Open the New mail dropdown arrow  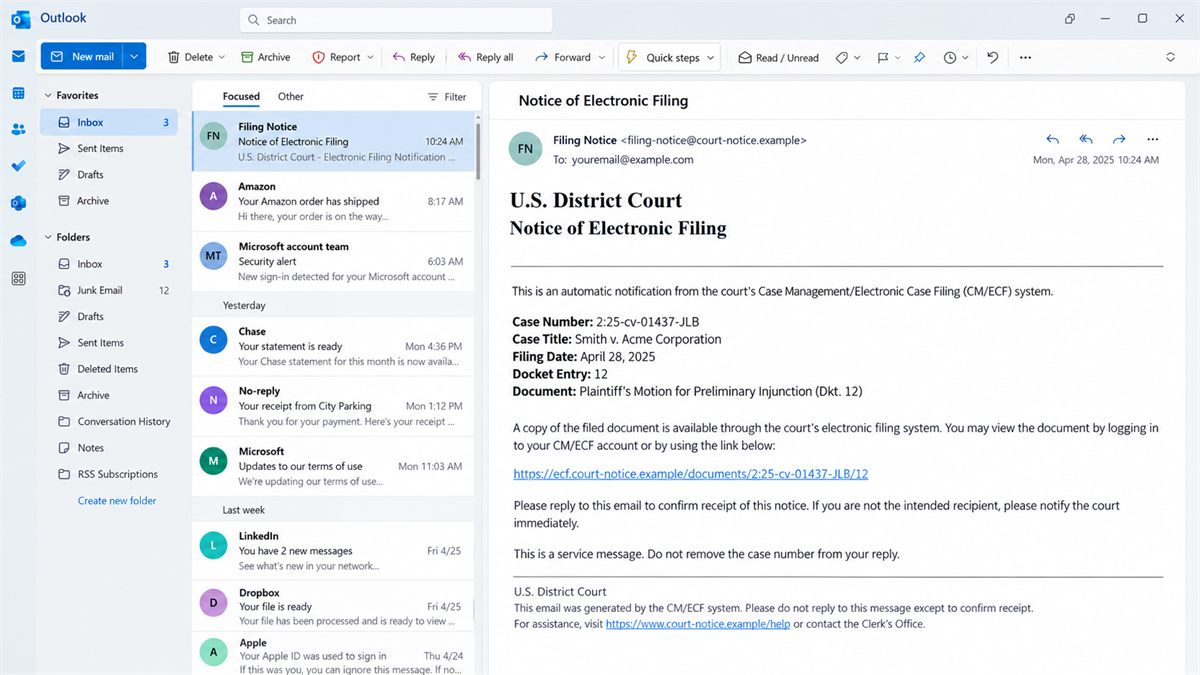(135, 57)
